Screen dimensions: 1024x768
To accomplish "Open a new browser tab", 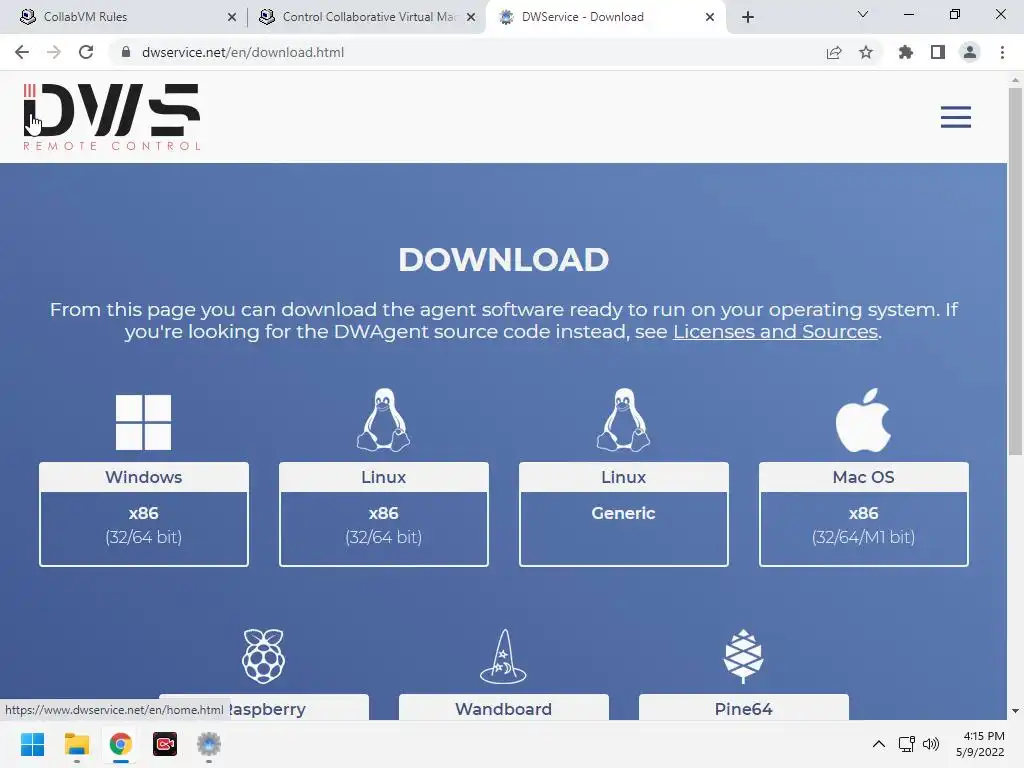I will [748, 17].
